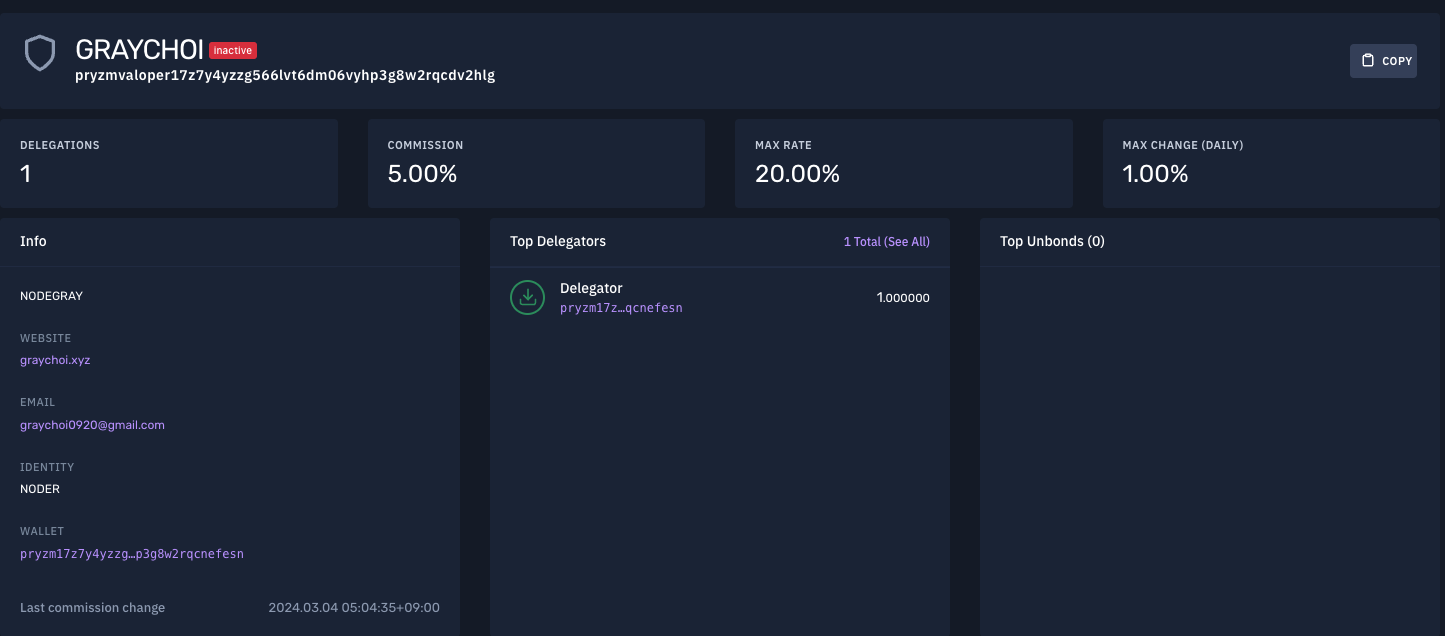Image resolution: width=1445 pixels, height=636 pixels.
Task: Click the NODER identity value
Action: (40, 489)
